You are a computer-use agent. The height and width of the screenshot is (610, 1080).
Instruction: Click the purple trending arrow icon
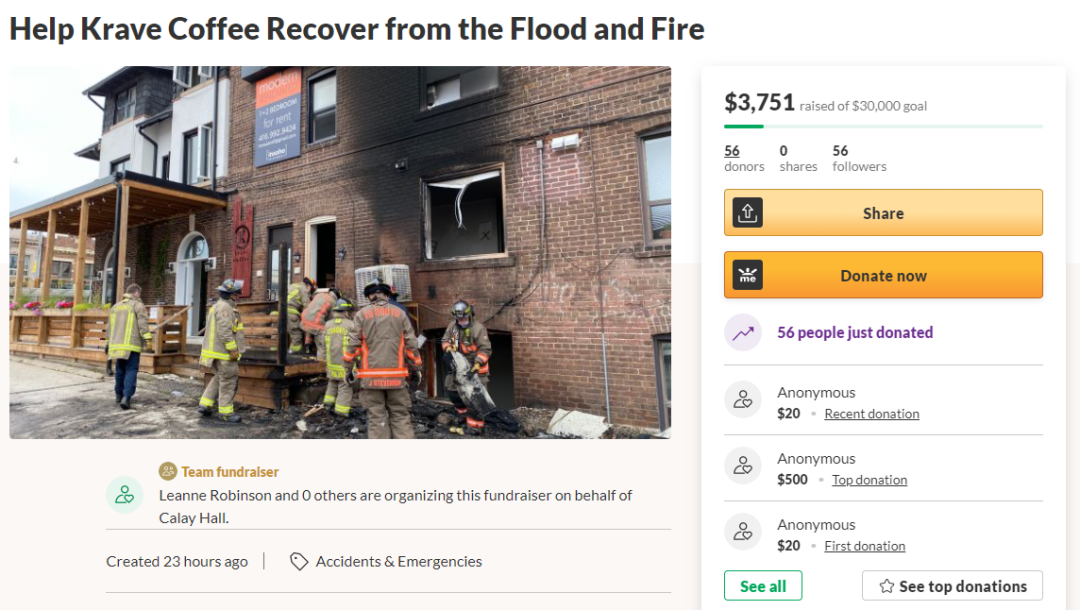[x=743, y=333]
